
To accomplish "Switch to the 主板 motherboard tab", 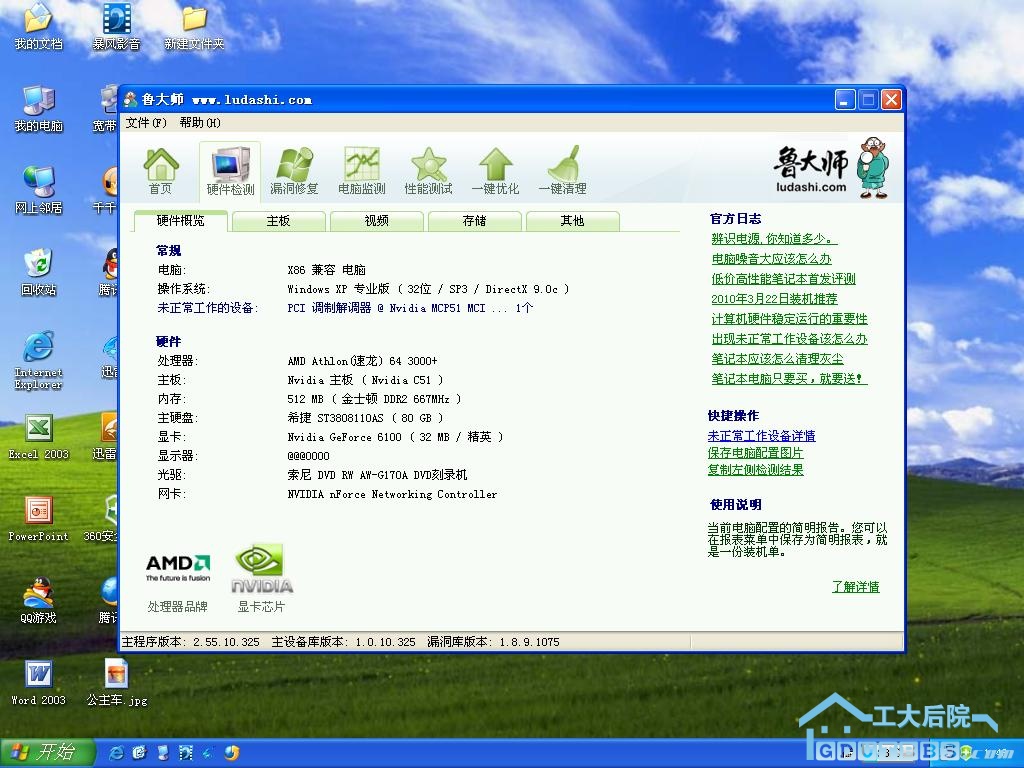I will (x=278, y=221).
